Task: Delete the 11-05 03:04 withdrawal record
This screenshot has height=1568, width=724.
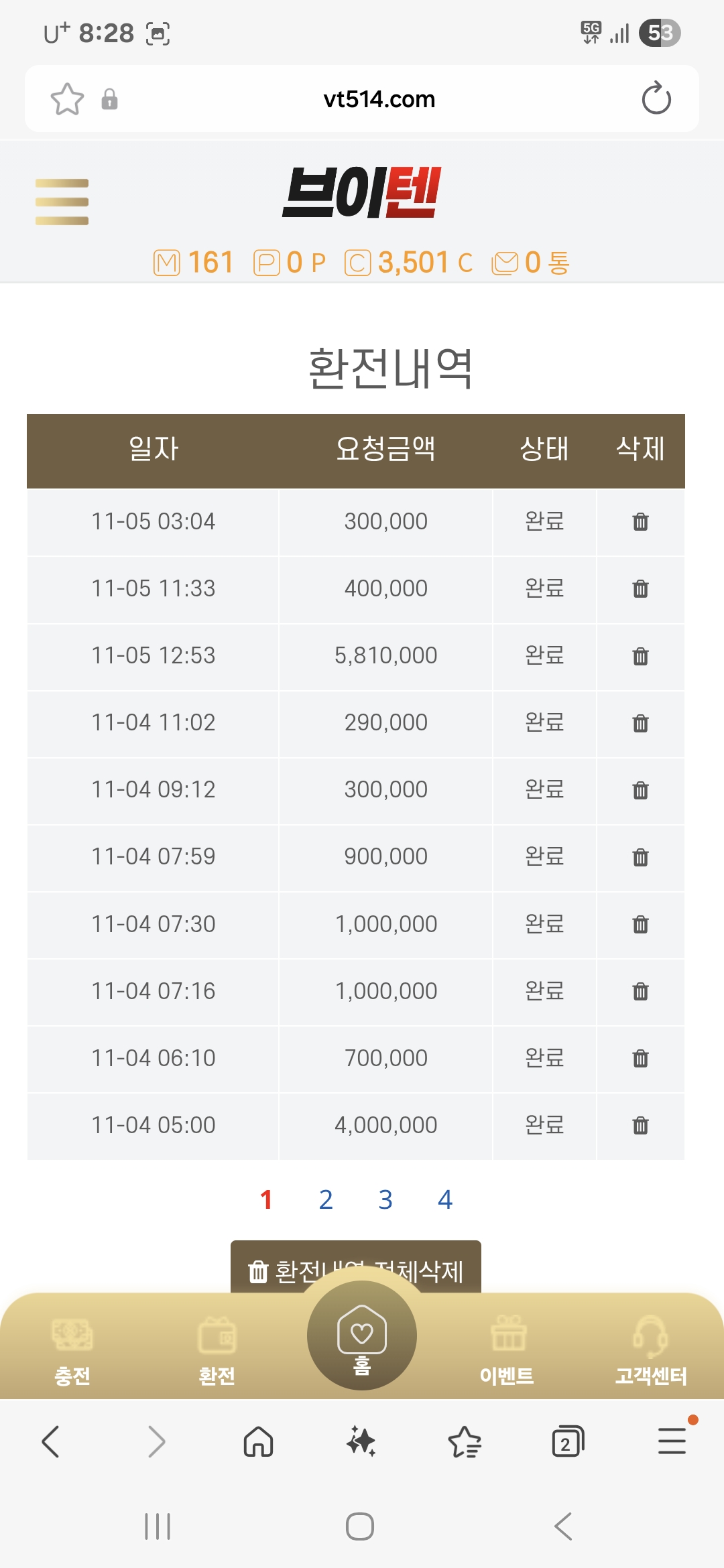Action: (x=640, y=521)
